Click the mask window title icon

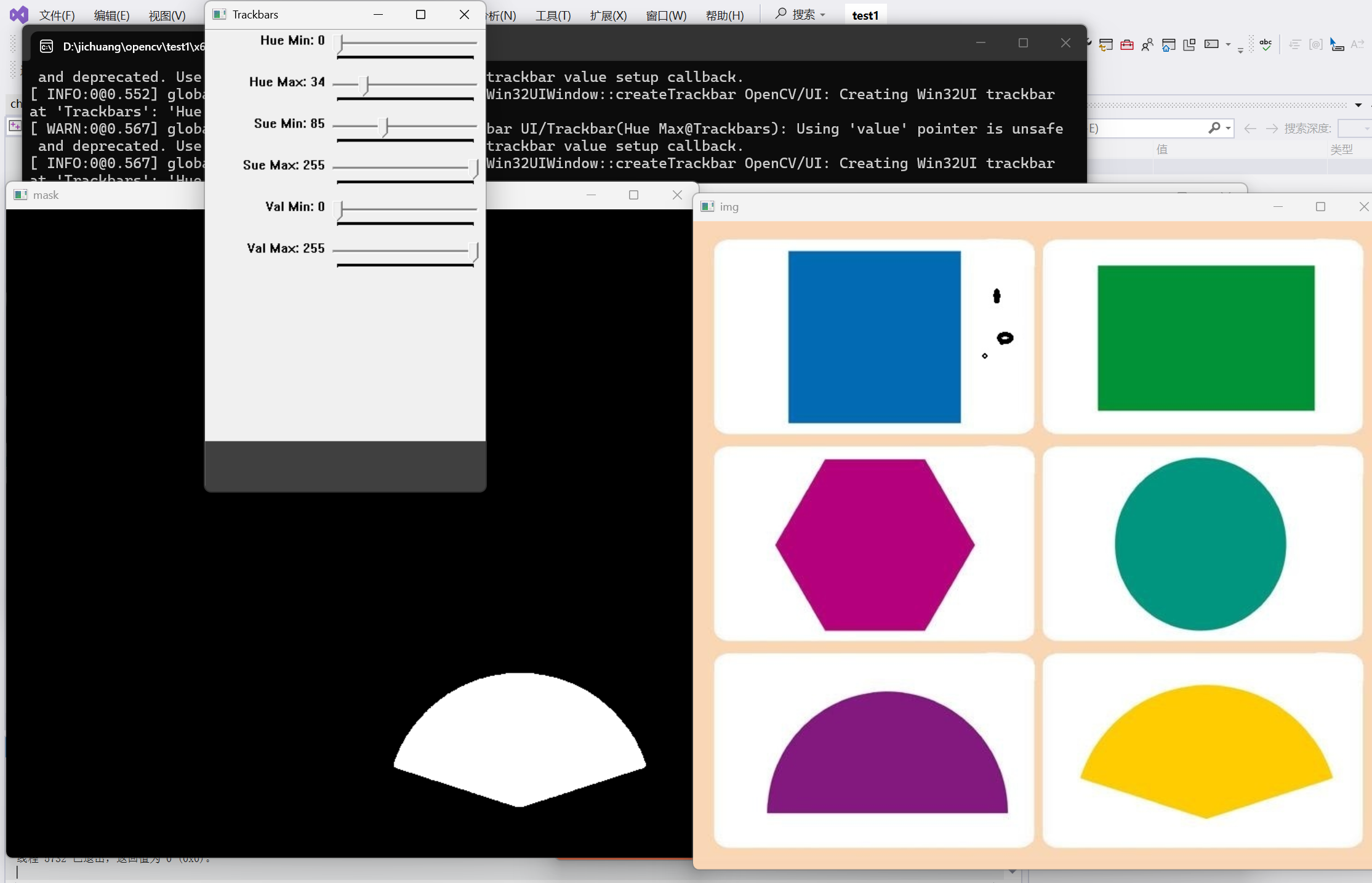tap(20, 195)
